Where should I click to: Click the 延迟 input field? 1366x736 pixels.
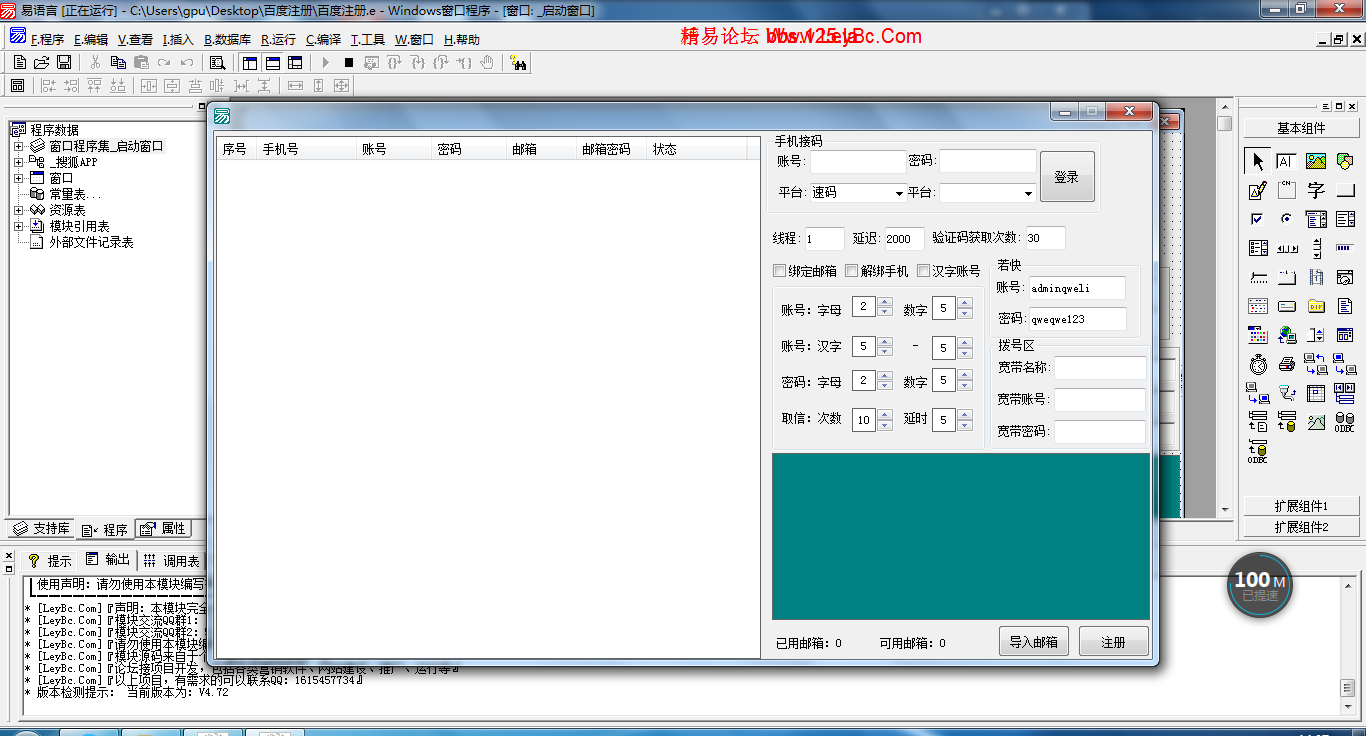(x=903, y=239)
